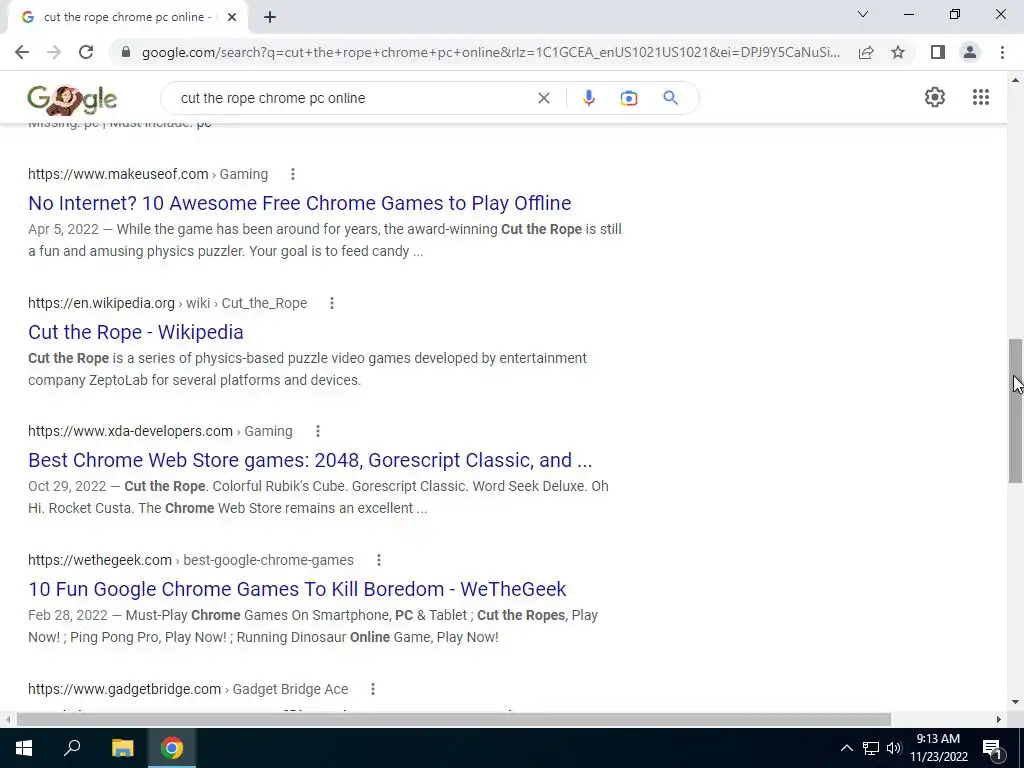Open the taskbar clock showing 9:13 AM
The width and height of the screenshot is (1024, 768).
pos(938,748)
